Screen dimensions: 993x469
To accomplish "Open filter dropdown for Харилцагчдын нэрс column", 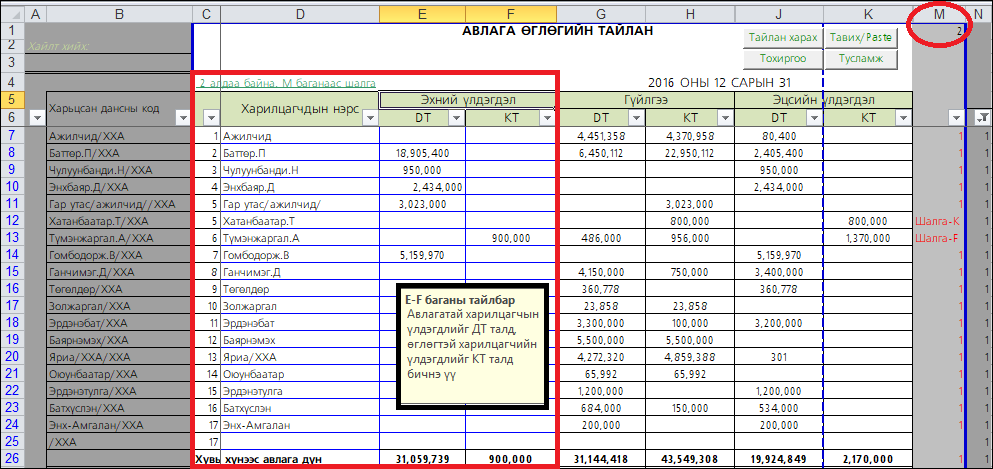I will (x=368, y=118).
